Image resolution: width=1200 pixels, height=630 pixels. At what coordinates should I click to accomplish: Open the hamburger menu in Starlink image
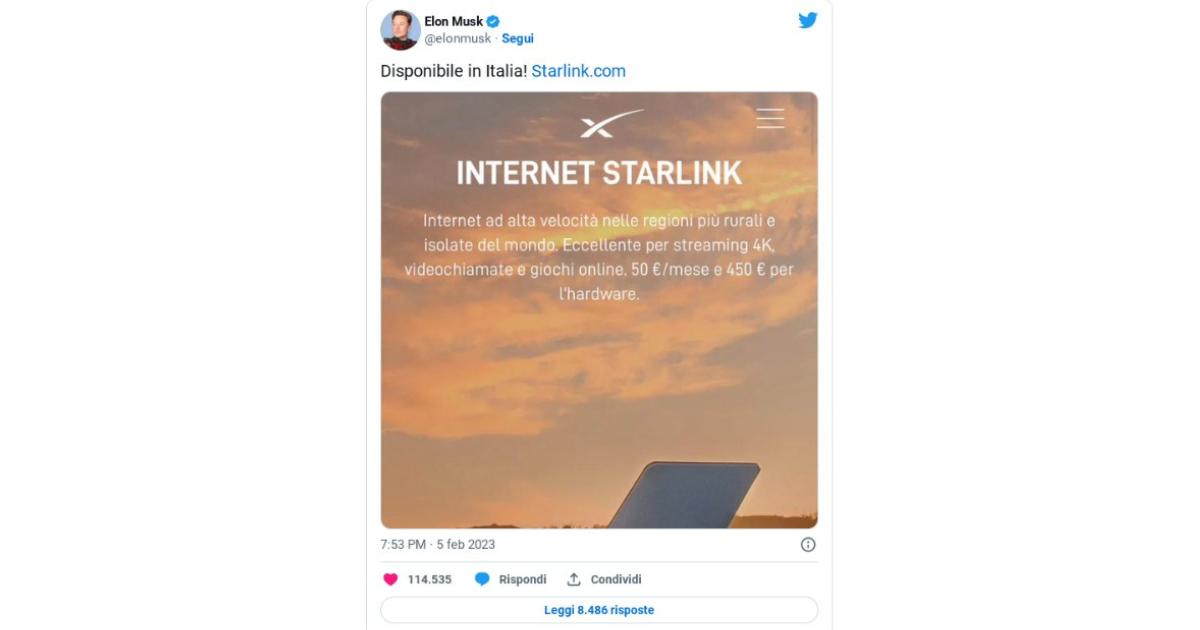pyautogui.click(x=770, y=118)
